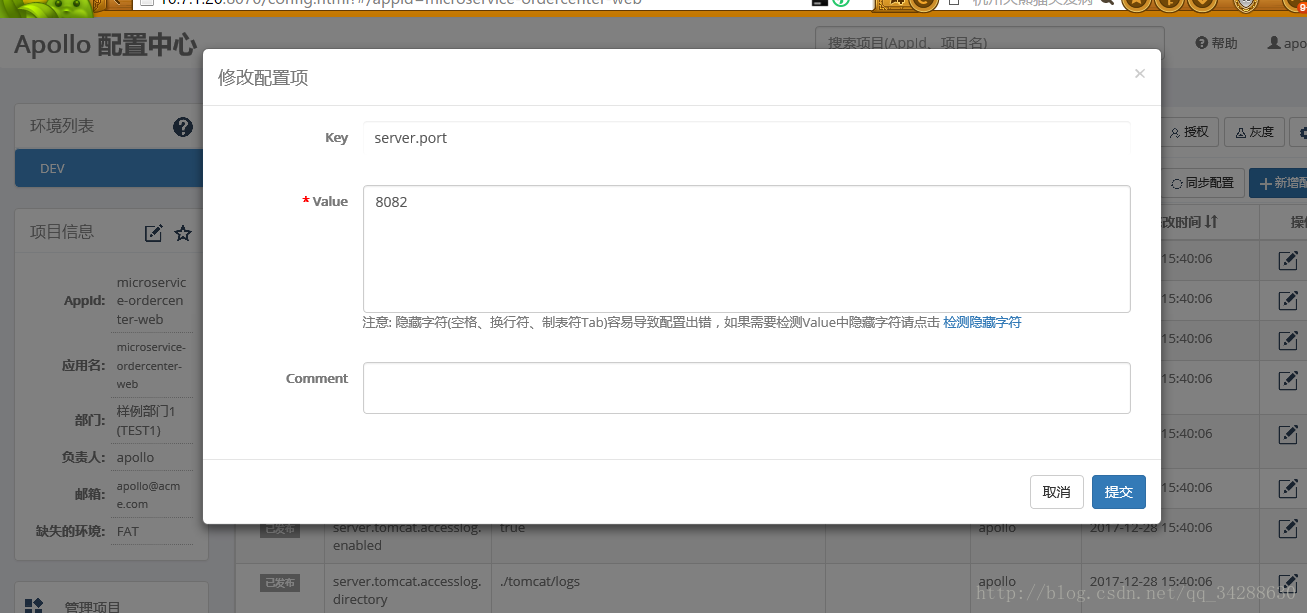Click the 新增配置 add button
Screen dimensions: 1307x613
[x=1279, y=183]
